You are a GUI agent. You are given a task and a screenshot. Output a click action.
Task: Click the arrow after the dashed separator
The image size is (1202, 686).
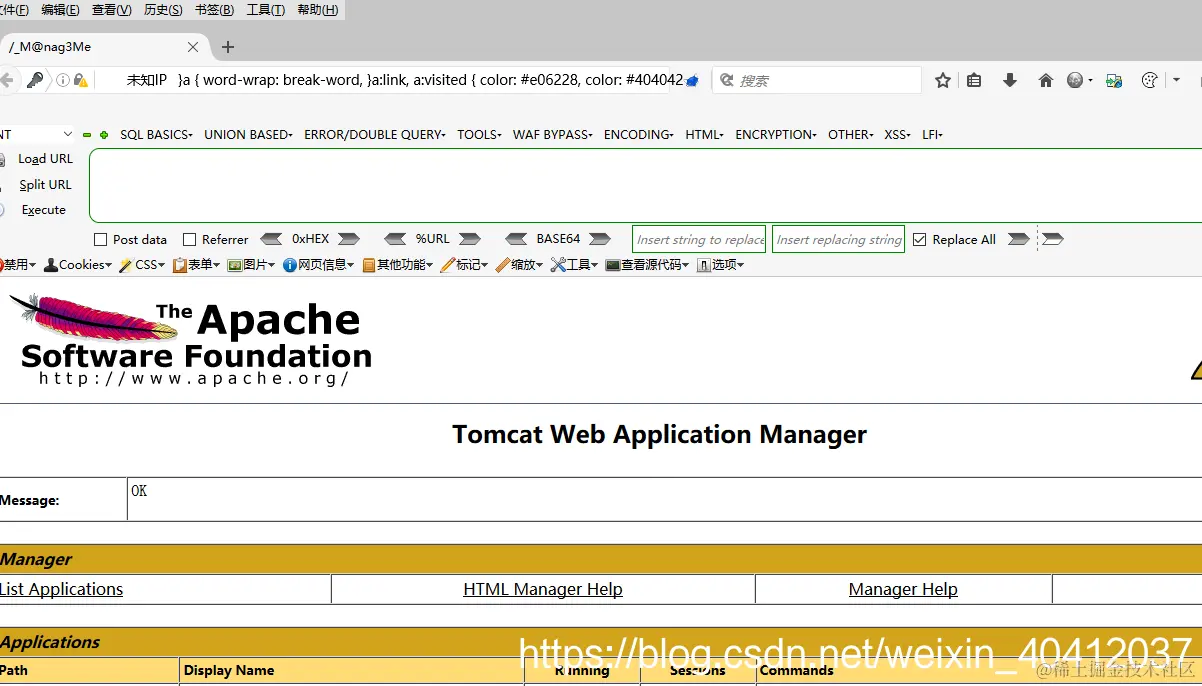tap(1053, 239)
